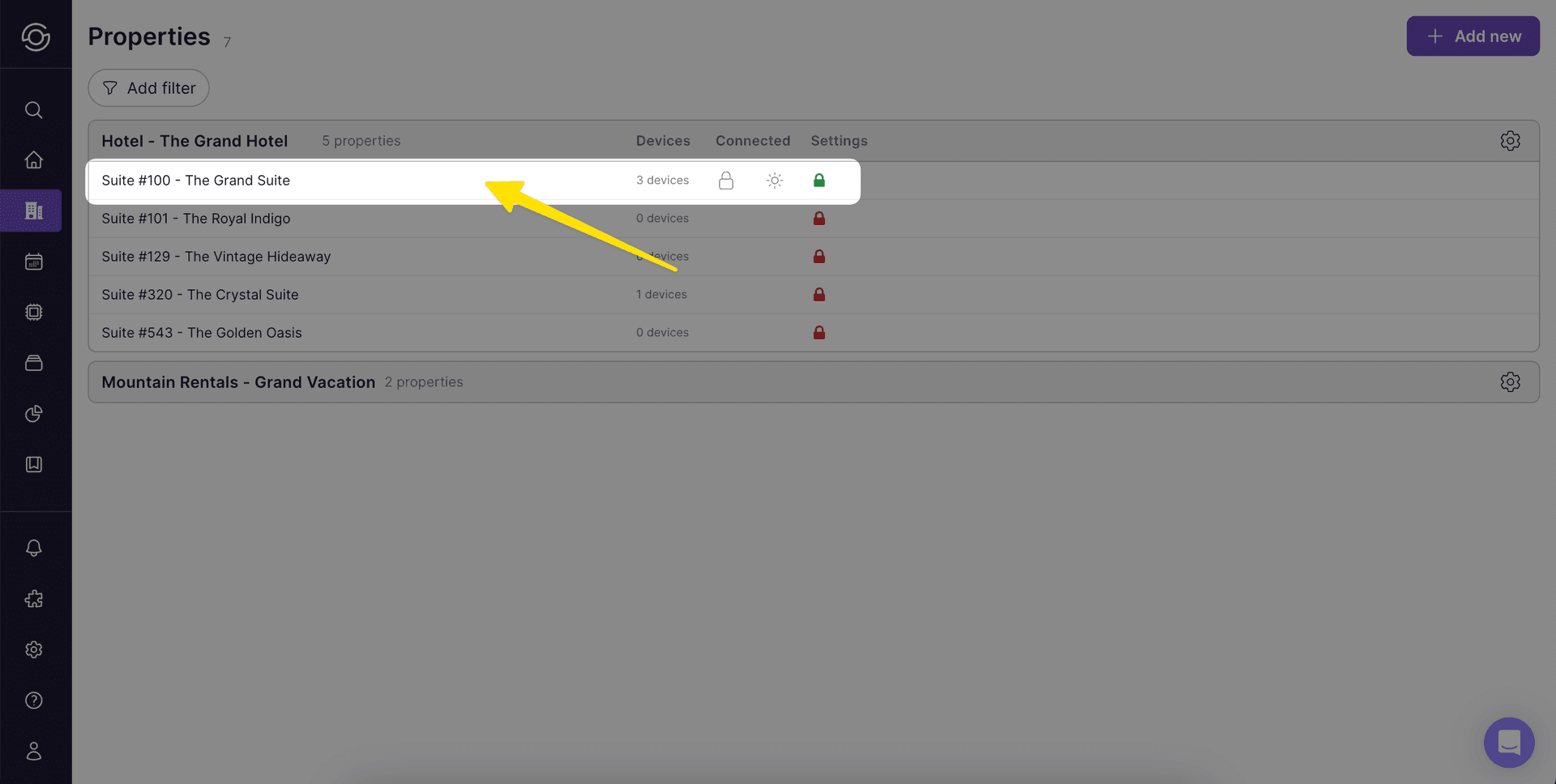This screenshot has height=784, width=1556.
Task: Open Suite #100 - The Grand Suite
Action: click(196, 181)
